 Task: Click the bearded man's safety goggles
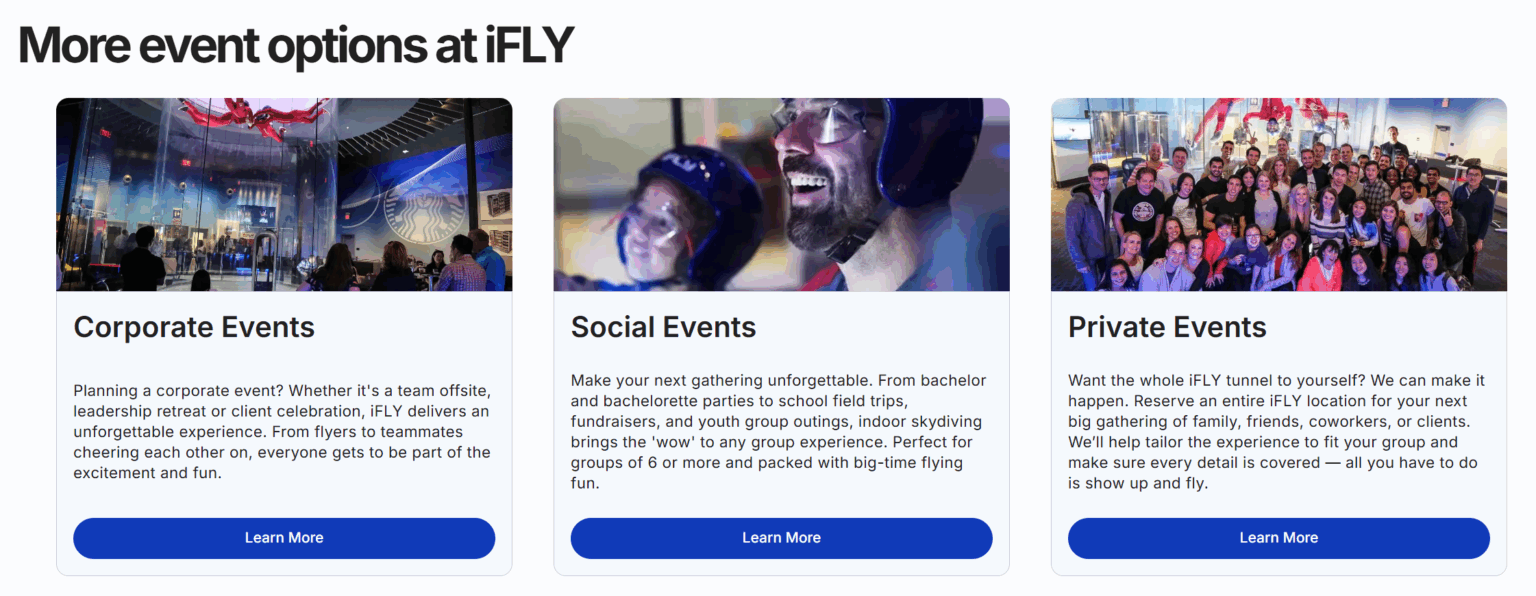click(815, 125)
